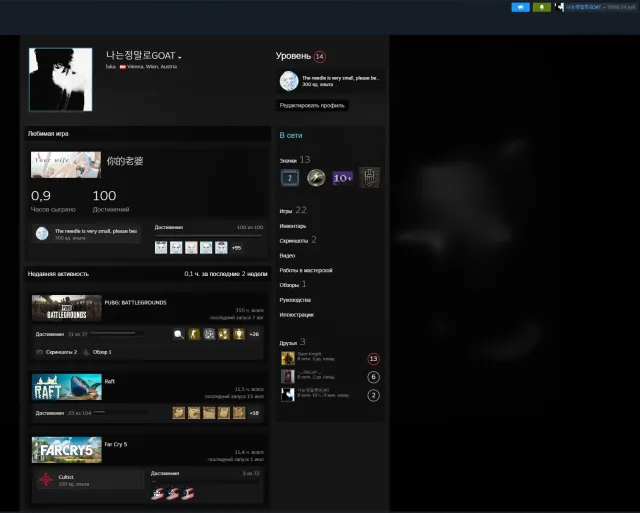The height and width of the screenshot is (513, 640).
Task: Click PUBG running figure achievement icon
Action: point(194,334)
